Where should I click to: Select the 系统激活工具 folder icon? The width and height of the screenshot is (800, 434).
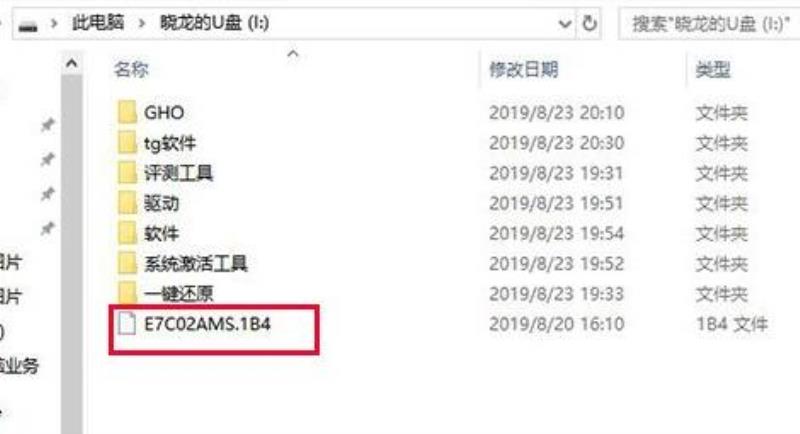(x=127, y=263)
